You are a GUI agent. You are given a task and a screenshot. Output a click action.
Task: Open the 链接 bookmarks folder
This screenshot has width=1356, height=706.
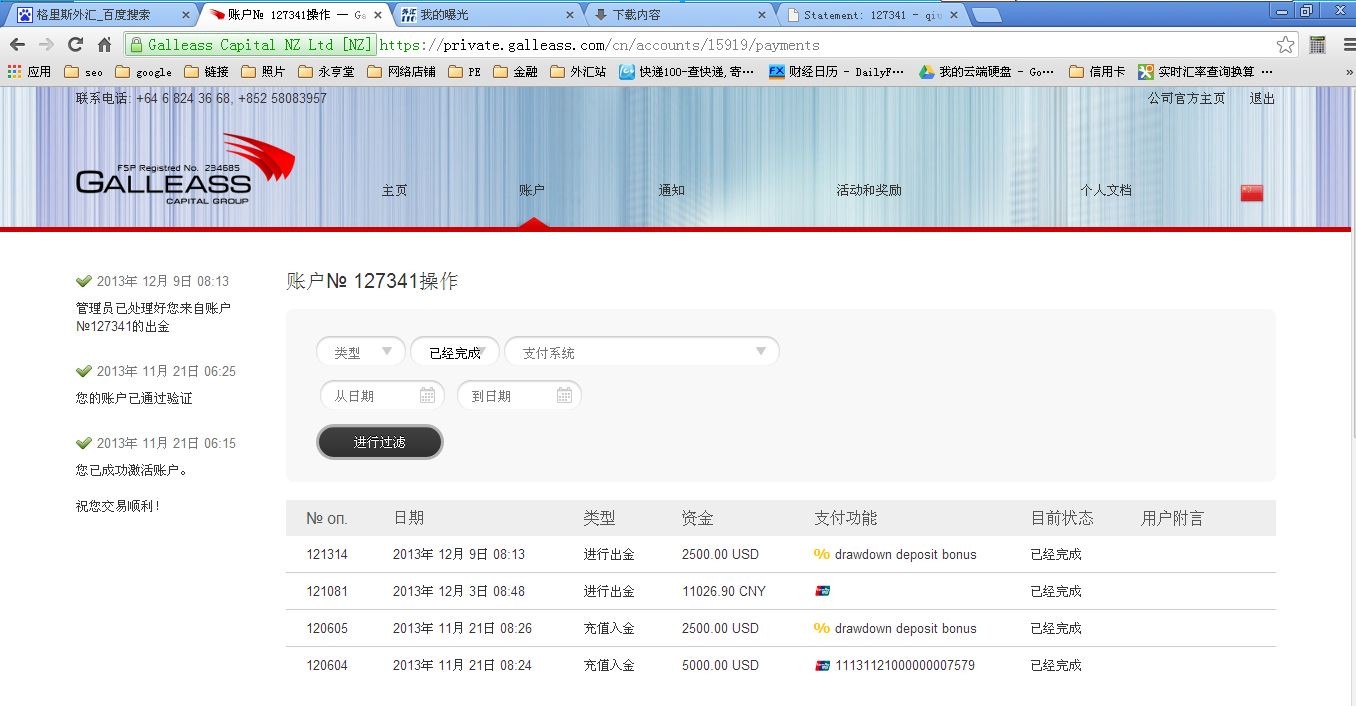click(x=206, y=72)
